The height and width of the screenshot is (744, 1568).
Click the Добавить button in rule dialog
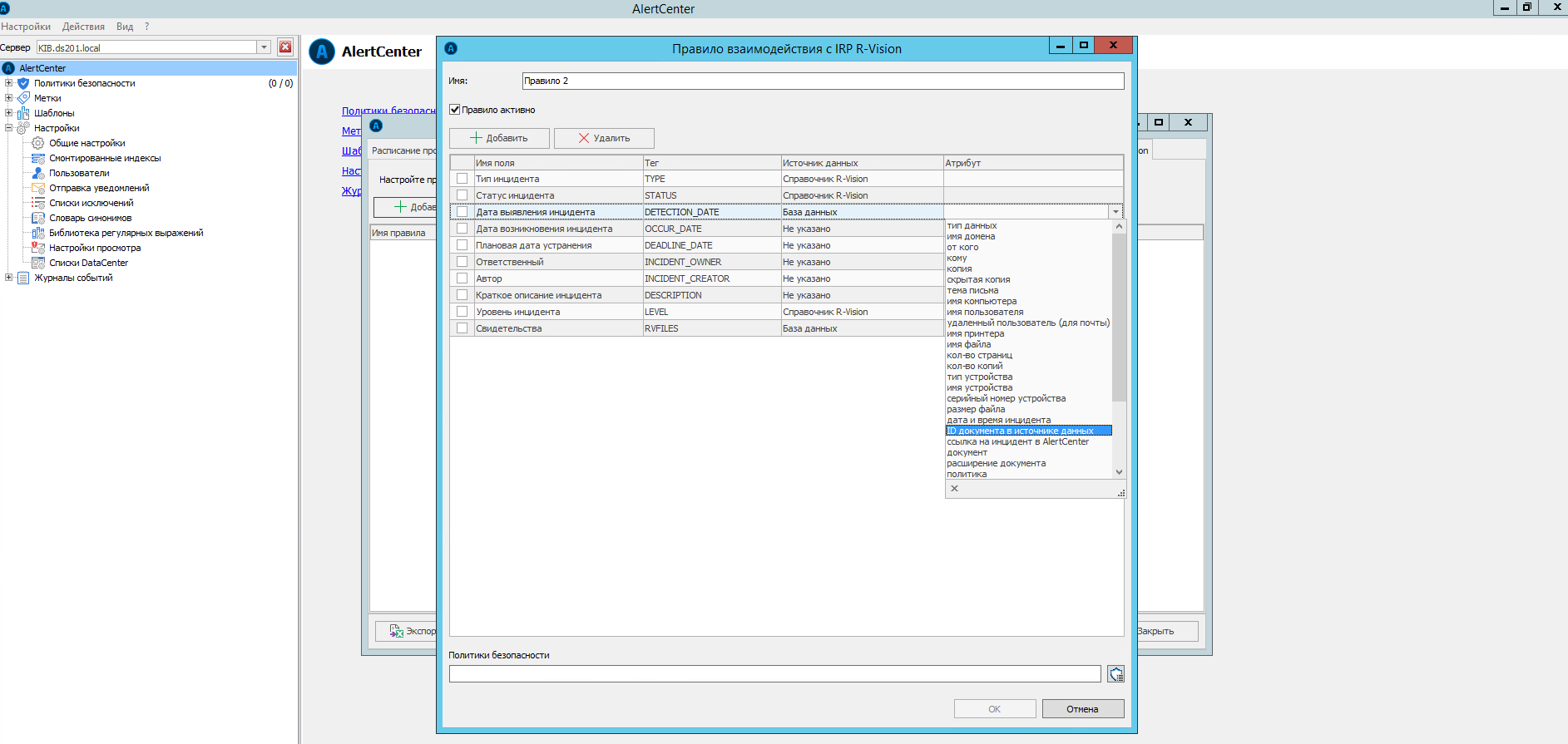pyautogui.click(x=499, y=138)
